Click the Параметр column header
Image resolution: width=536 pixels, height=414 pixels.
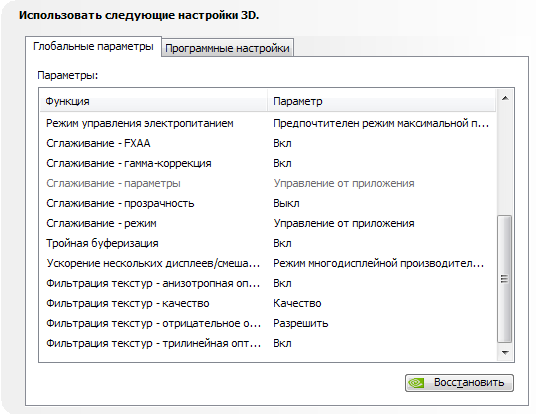coord(381,101)
